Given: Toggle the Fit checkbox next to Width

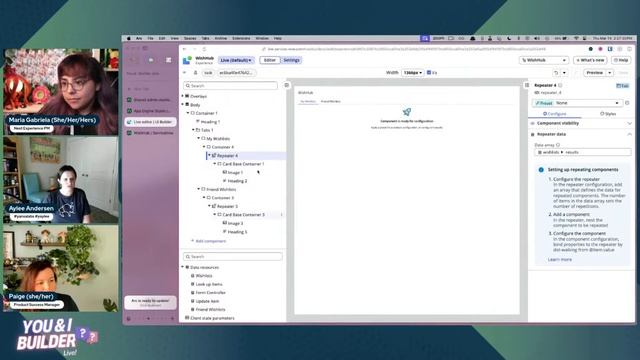Looking at the screenshot, I should coord(429,73).
